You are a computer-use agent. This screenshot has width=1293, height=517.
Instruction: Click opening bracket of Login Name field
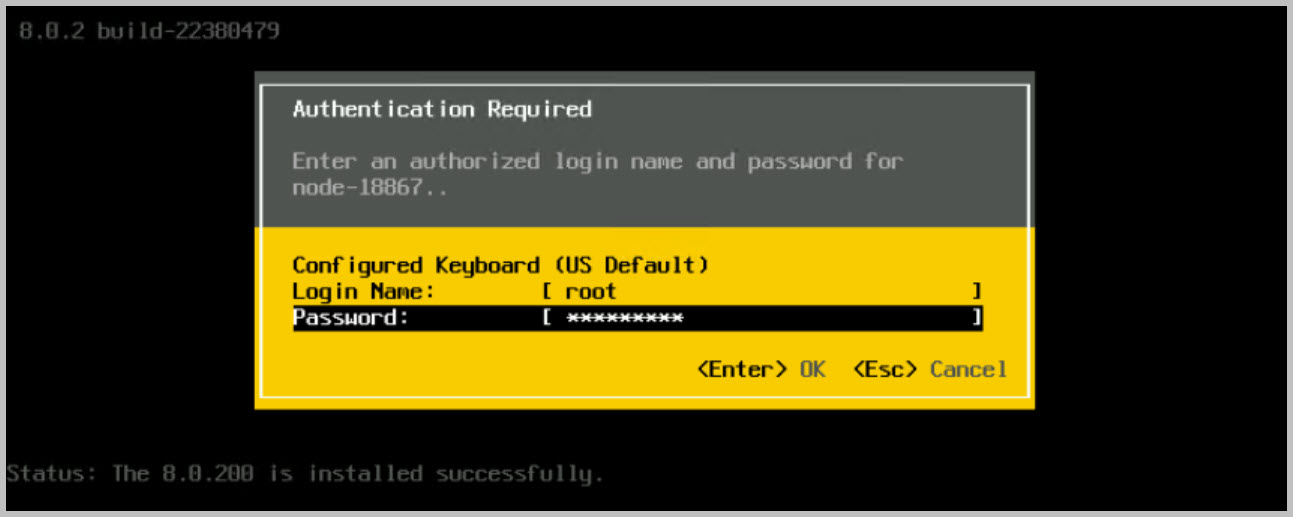547,292
